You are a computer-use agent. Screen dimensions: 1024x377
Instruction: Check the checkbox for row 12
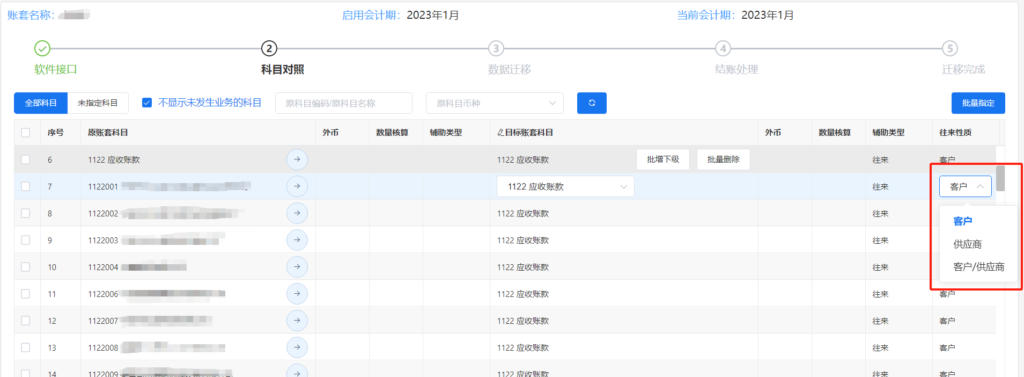[x=25, y=320]
